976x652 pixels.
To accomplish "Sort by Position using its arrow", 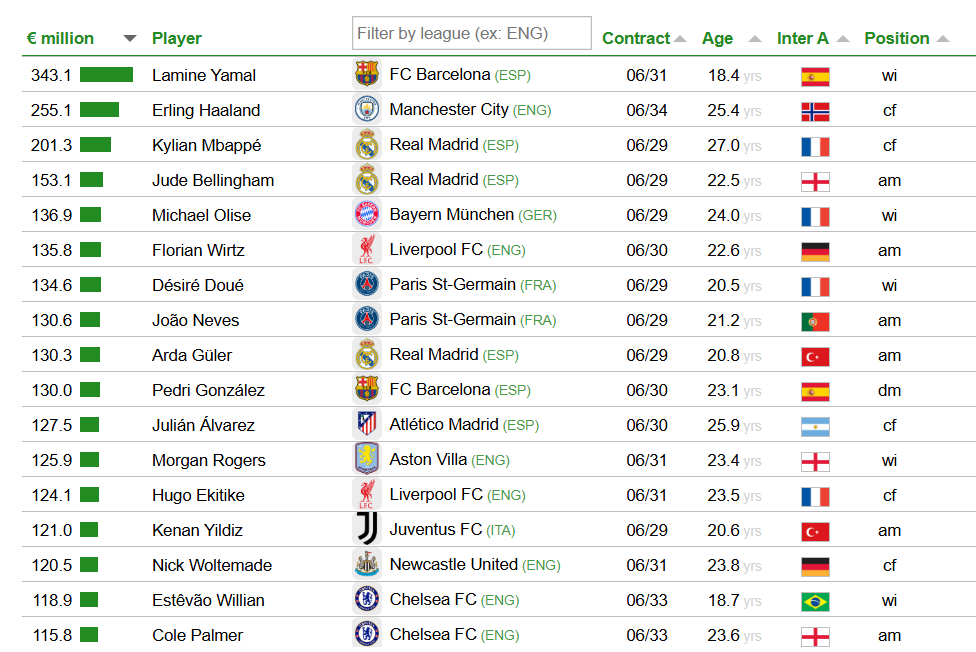I will pos(943,39).
